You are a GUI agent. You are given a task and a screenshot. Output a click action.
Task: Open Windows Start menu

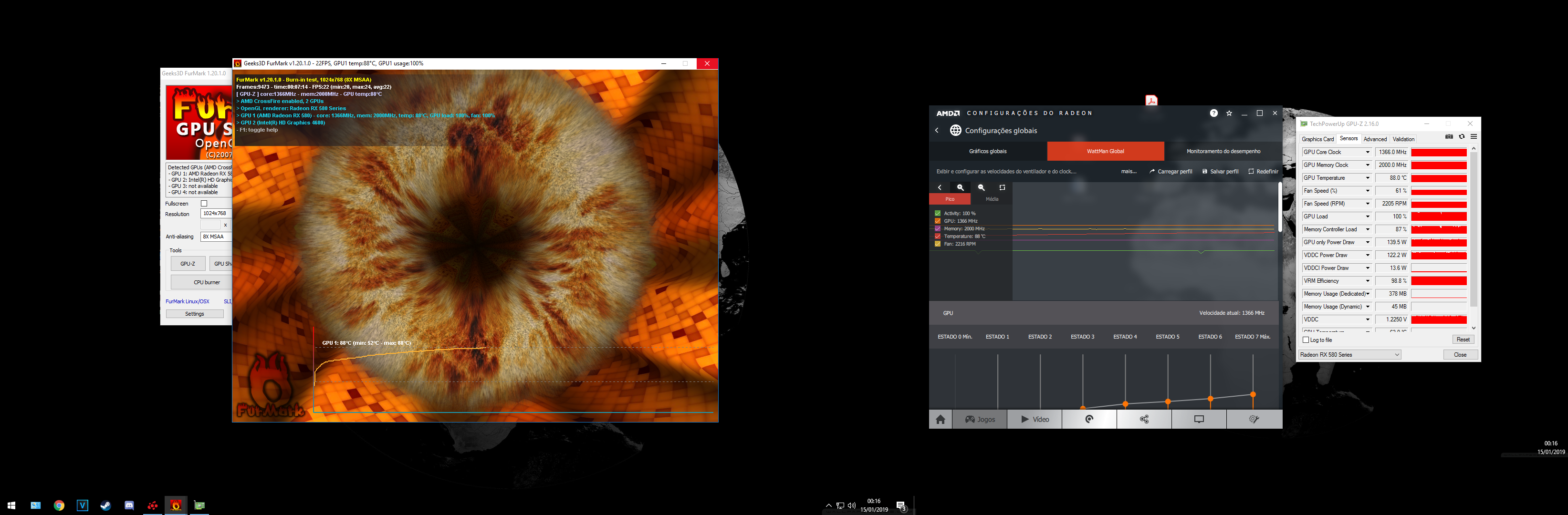(x=11, y=505)
